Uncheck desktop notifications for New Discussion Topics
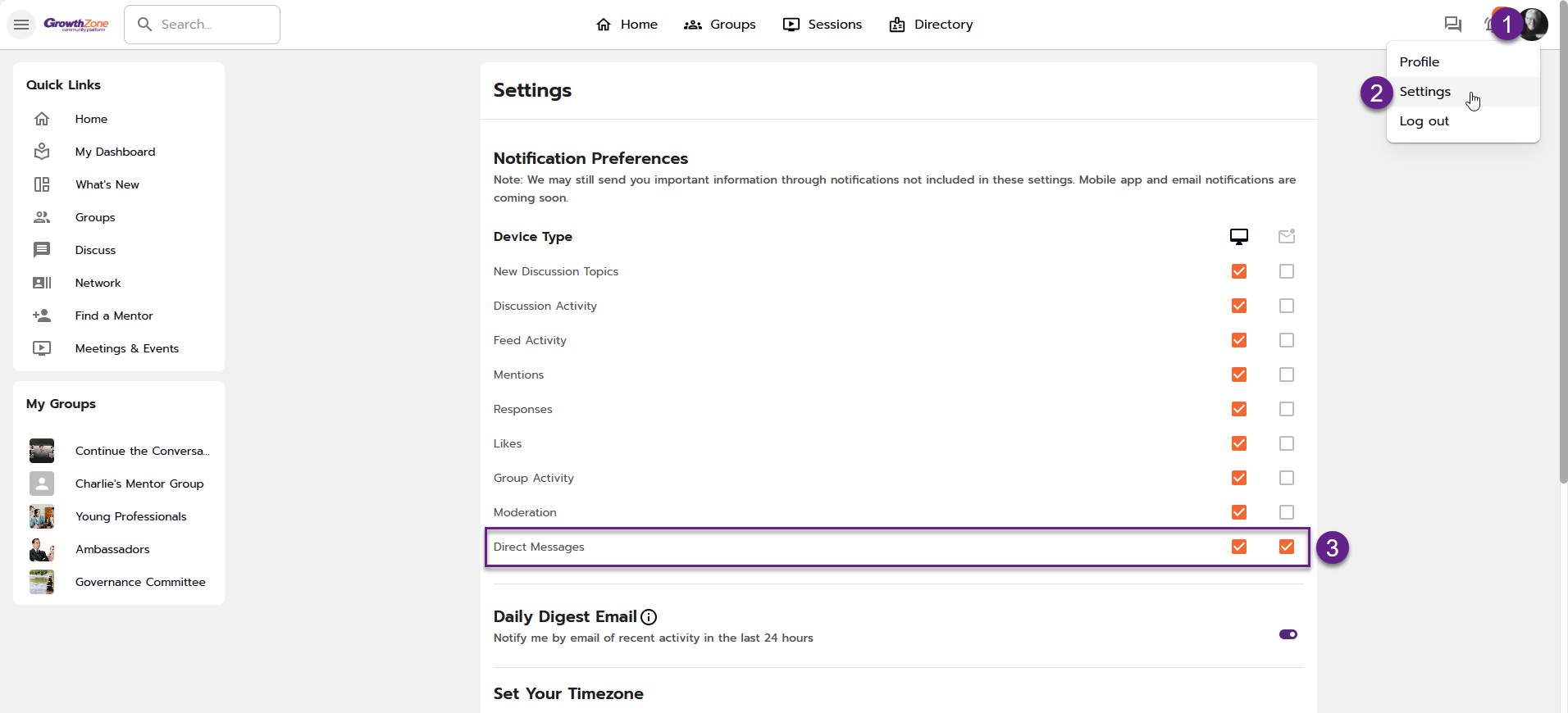1568x713 pixels. (x=1239, y=271)
